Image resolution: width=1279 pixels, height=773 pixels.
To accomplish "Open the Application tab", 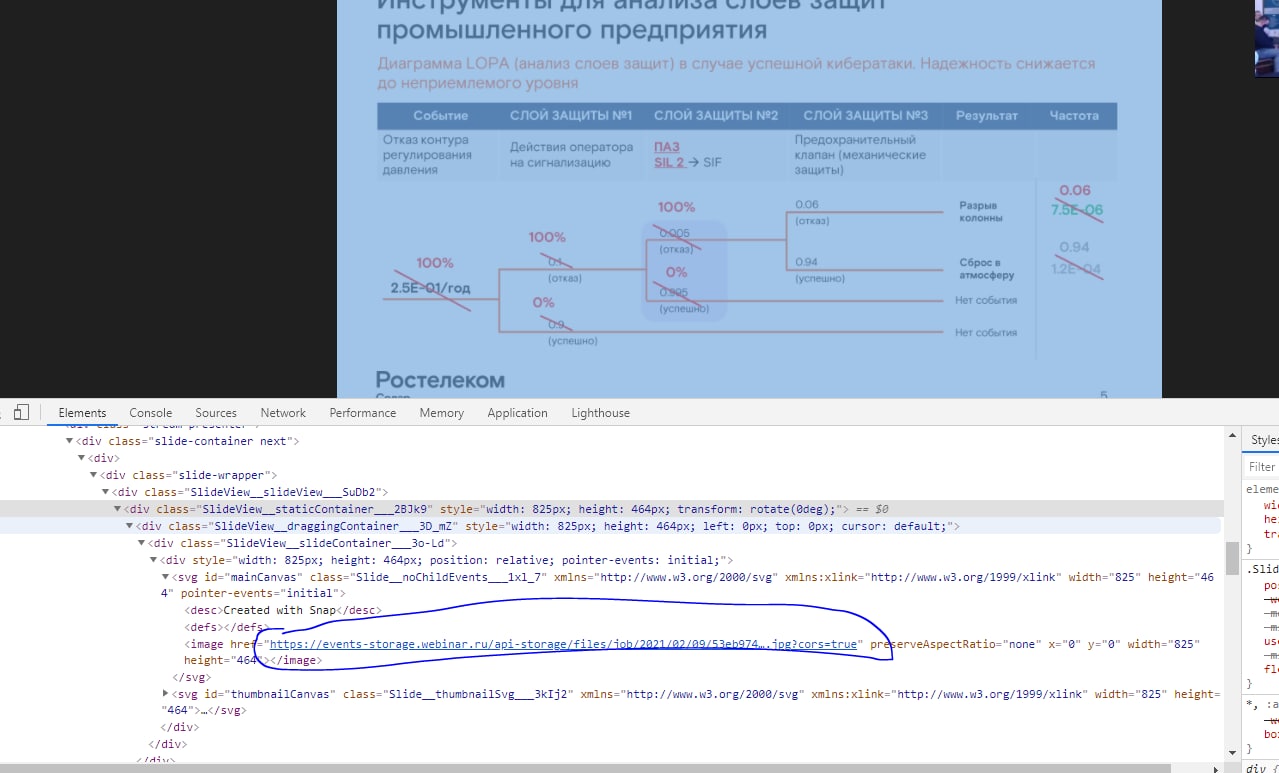I will click(517, 413).
